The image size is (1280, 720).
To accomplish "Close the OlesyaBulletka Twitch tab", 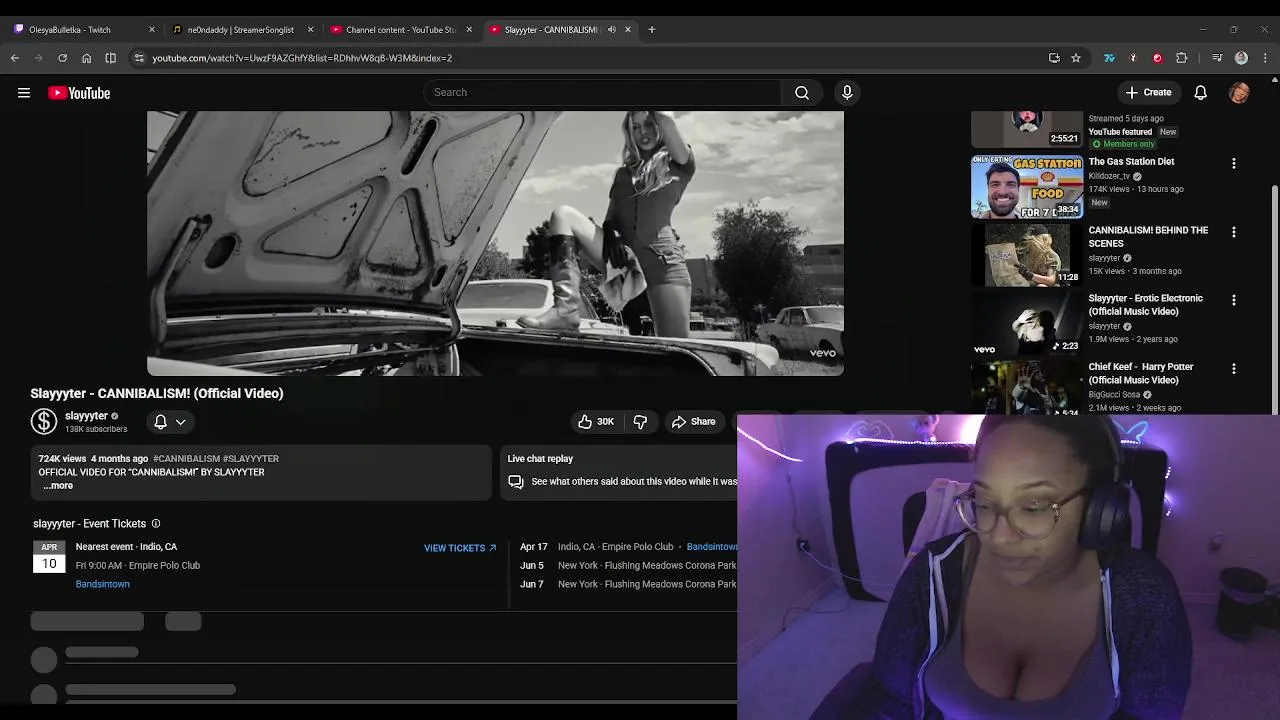I will click(152, 30).
